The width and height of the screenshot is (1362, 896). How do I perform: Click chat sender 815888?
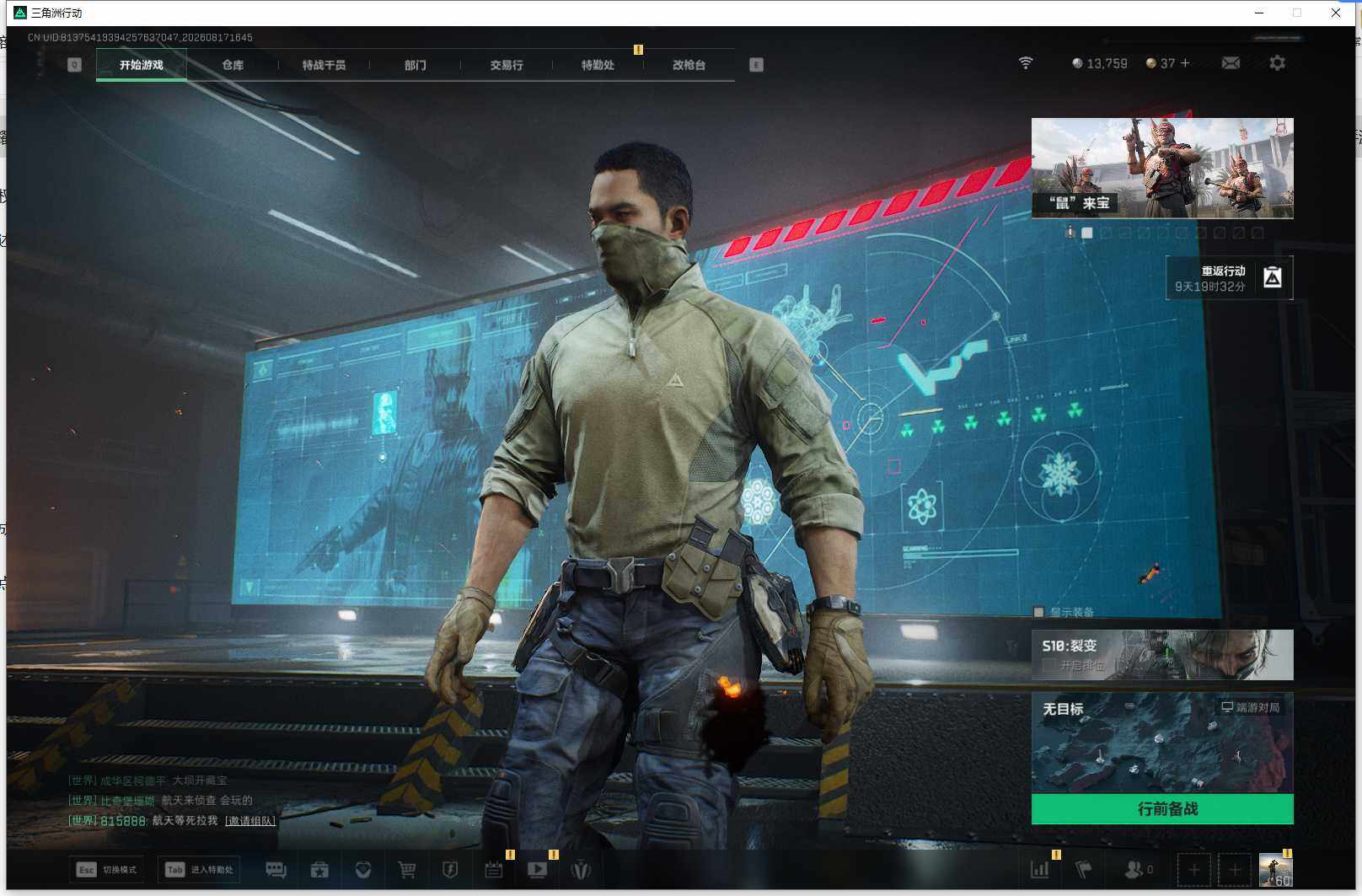[123, 820]
